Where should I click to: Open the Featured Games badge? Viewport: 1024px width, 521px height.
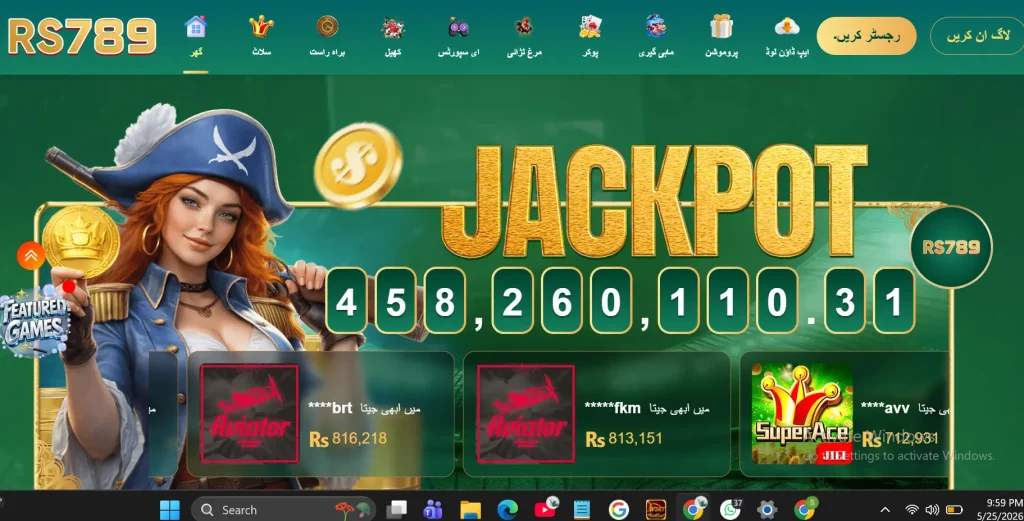tap(34, 322)
